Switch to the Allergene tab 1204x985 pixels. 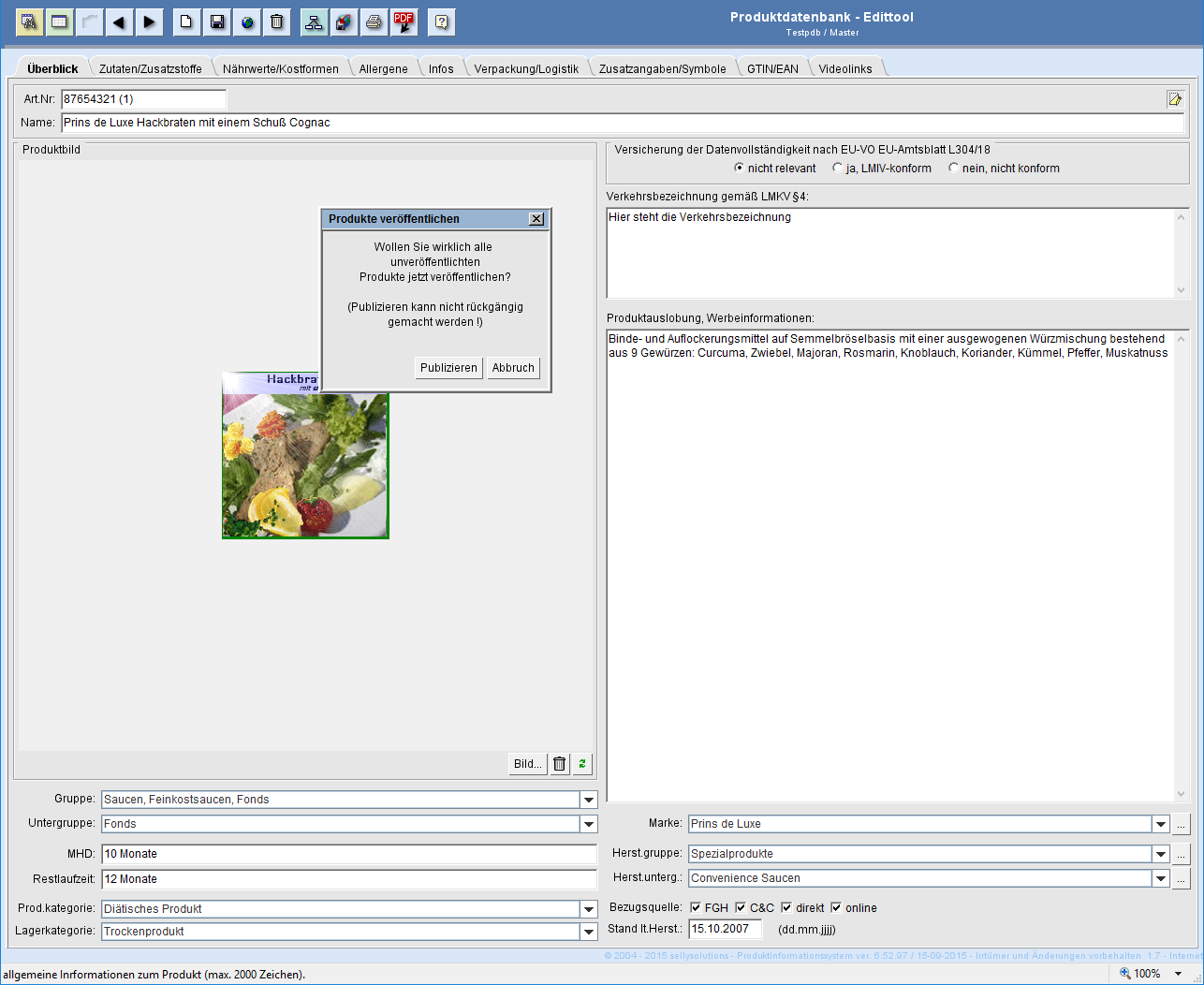[x=384, y=68]
